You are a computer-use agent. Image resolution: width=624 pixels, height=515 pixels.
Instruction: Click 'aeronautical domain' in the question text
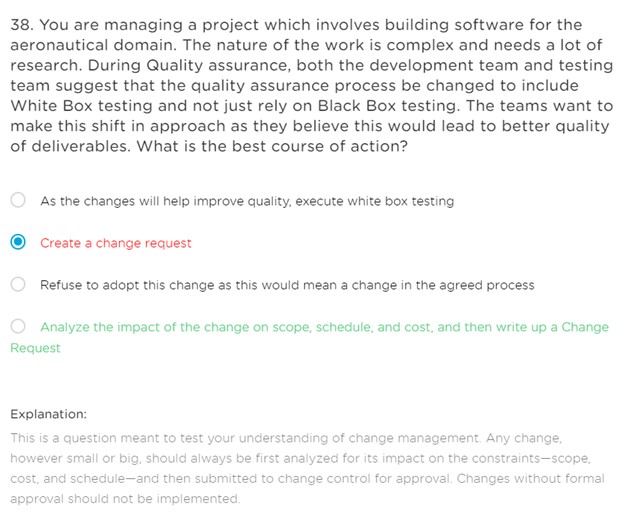(x=93, y=45)
